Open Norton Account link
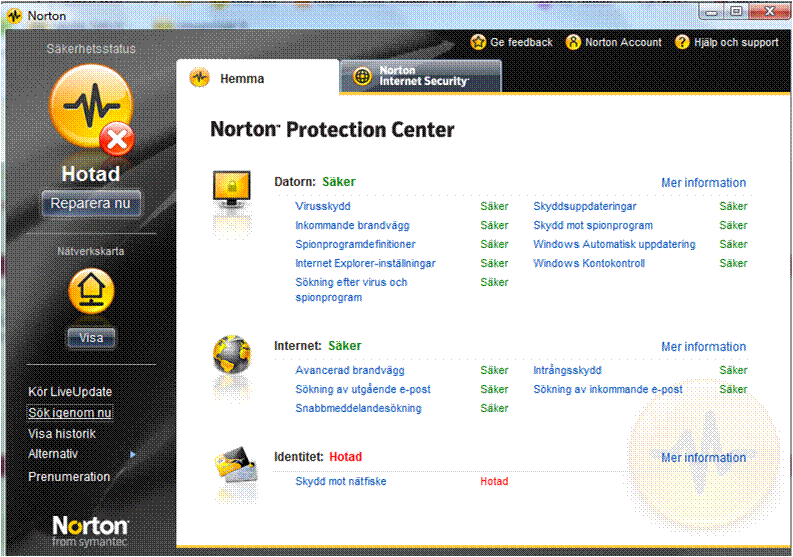 [623, 42]
